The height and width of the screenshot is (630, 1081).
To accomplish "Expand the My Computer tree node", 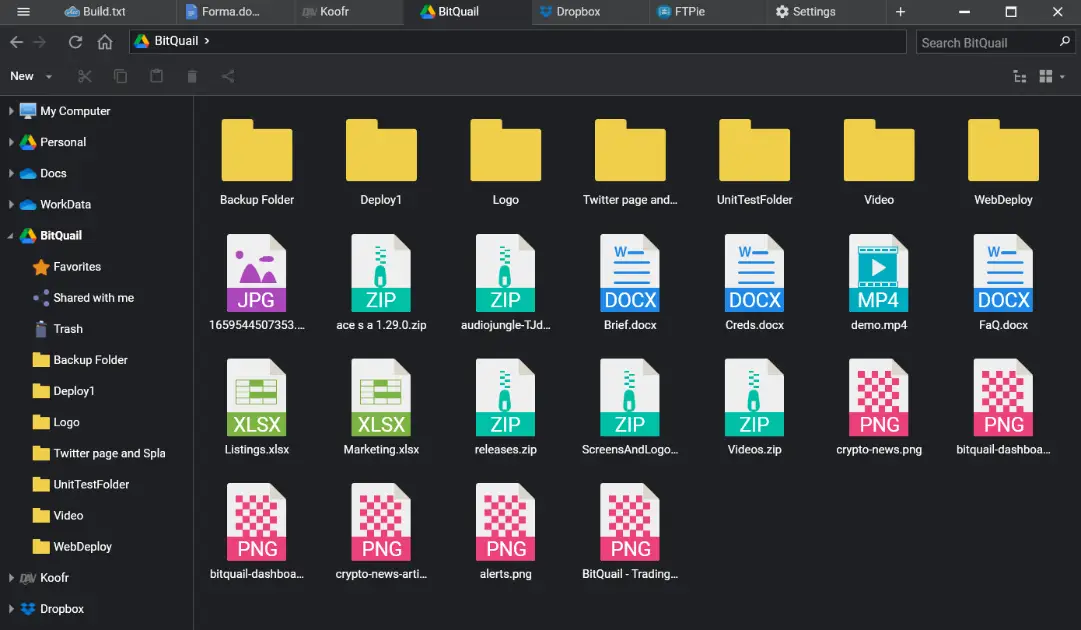I will [x=11, y=111].
